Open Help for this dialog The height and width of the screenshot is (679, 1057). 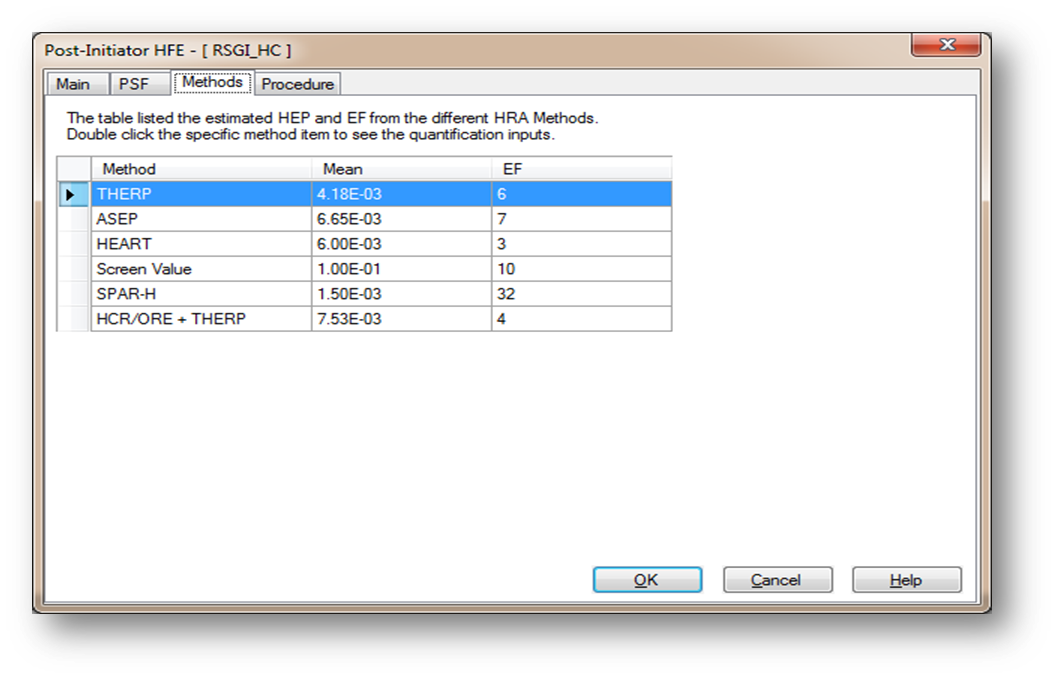click(905, 580)
